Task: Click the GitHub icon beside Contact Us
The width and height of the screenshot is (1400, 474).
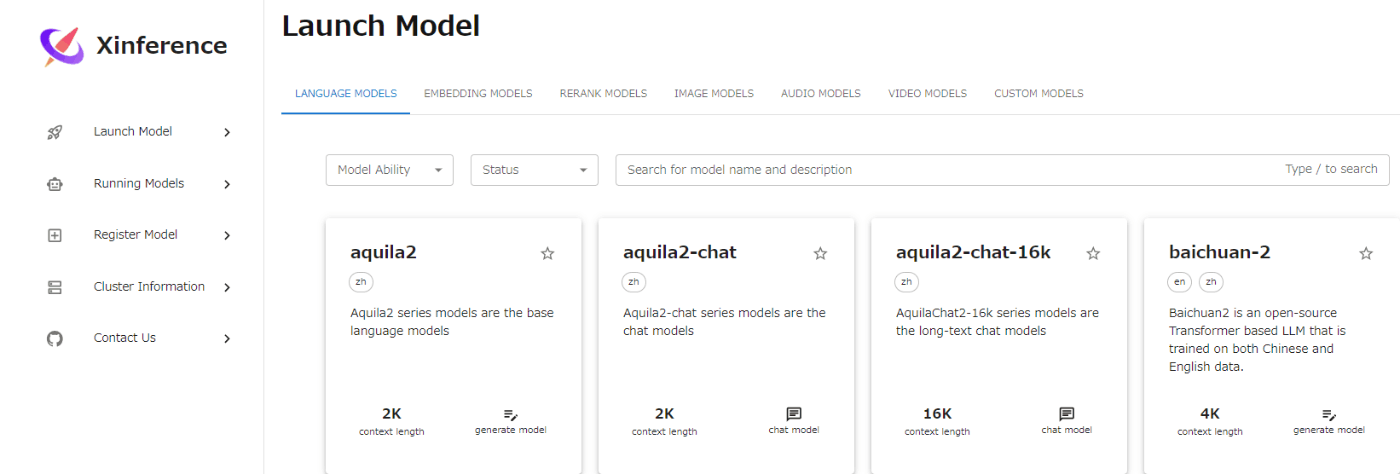Action: click(55, 338)
